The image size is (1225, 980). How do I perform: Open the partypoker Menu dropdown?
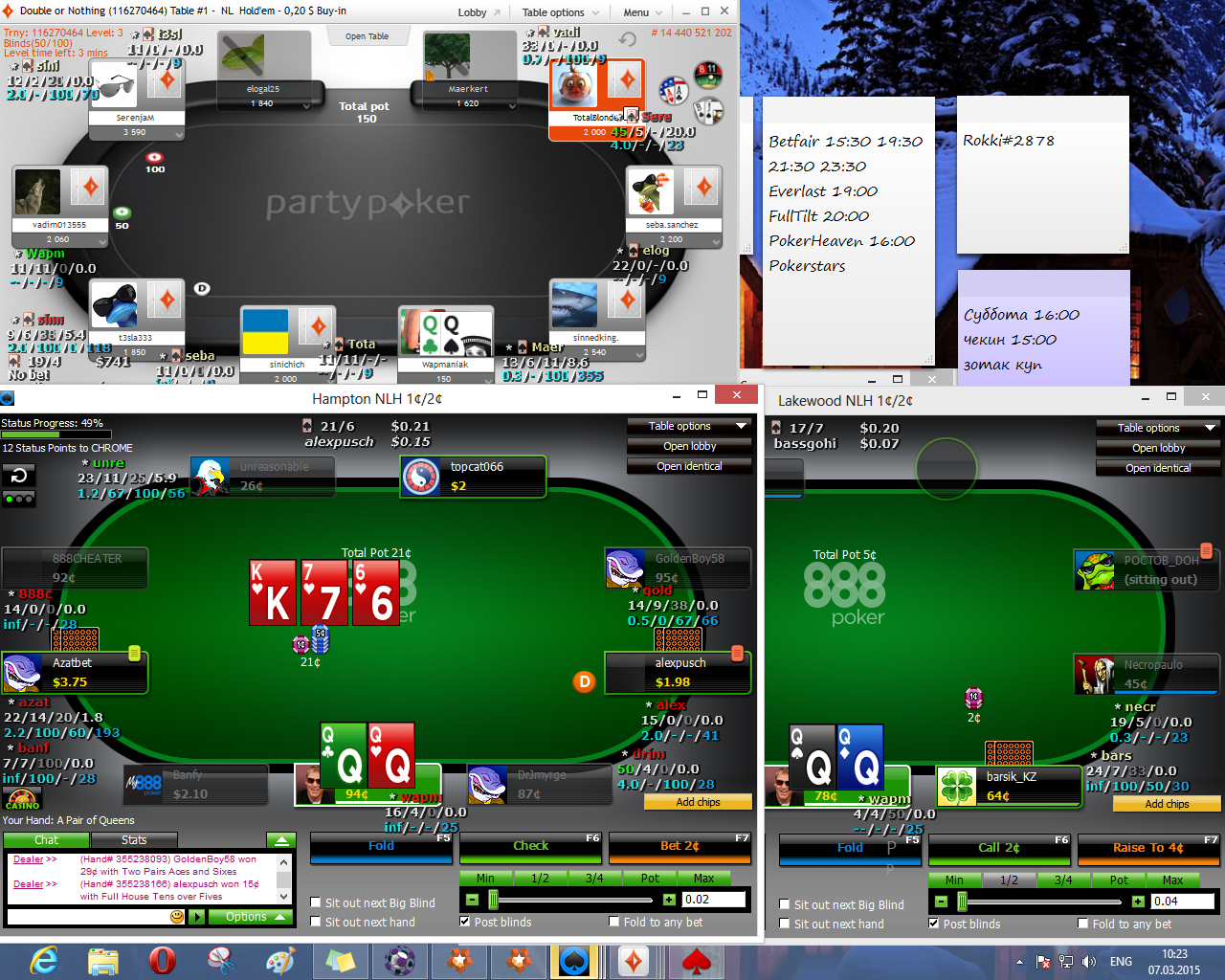click(642, 12)
